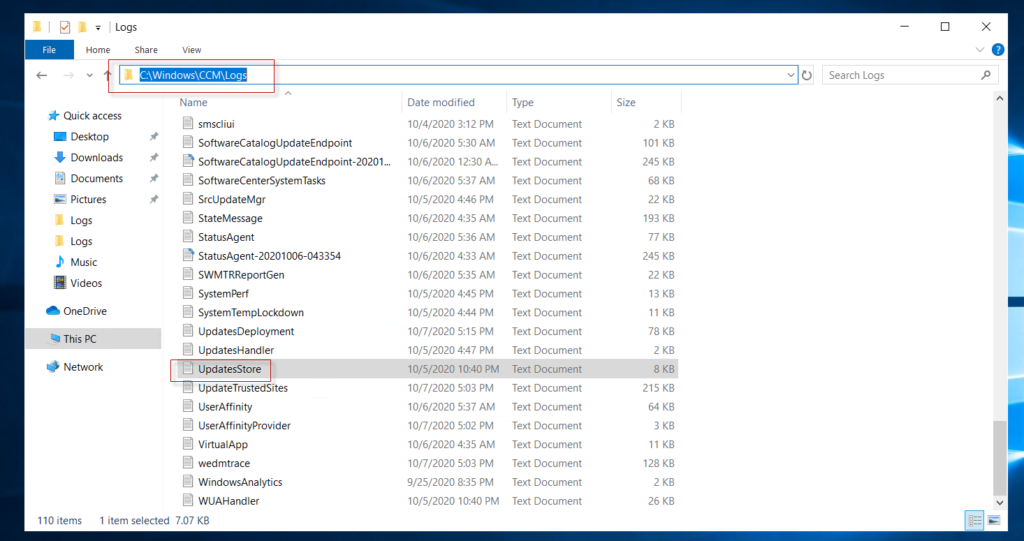Select the SWMTRReportGen log file
Viewport: 1024px width, 541px height.
coord(242,275)
